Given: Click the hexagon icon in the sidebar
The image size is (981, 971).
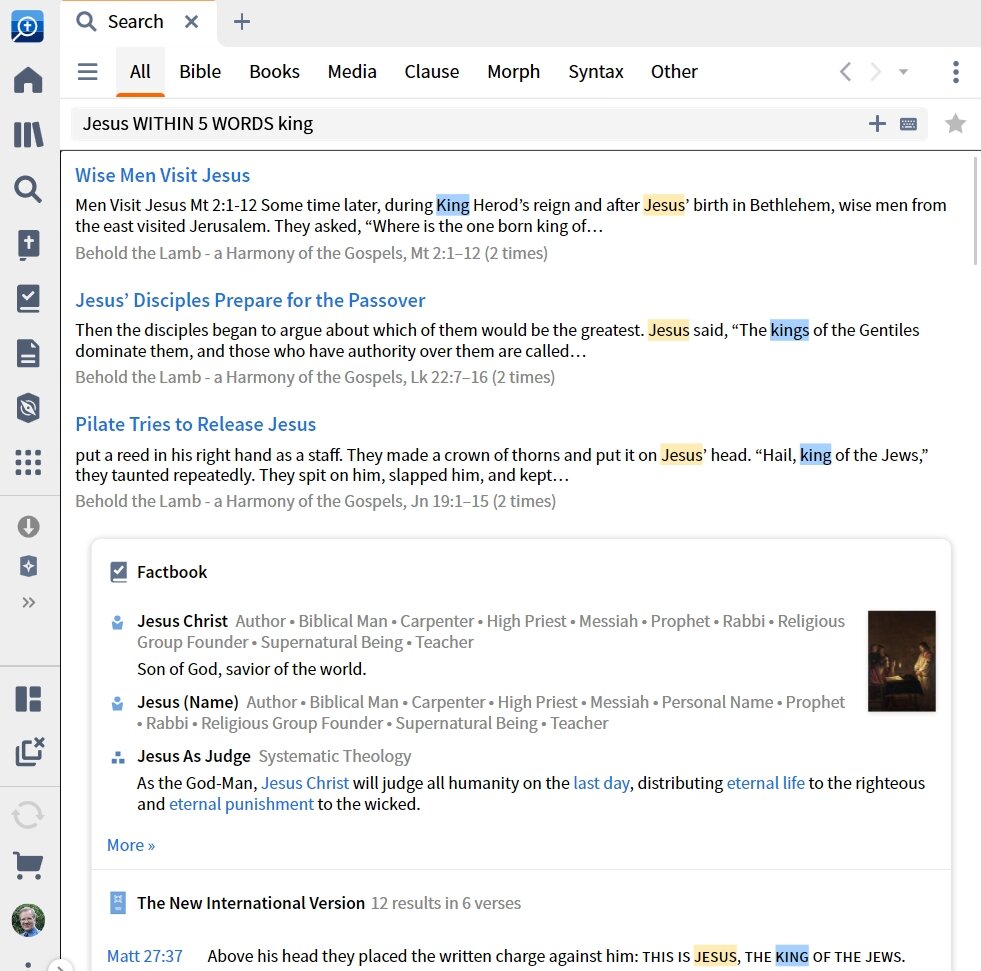Looking at the screenshot, I should 28,408.
